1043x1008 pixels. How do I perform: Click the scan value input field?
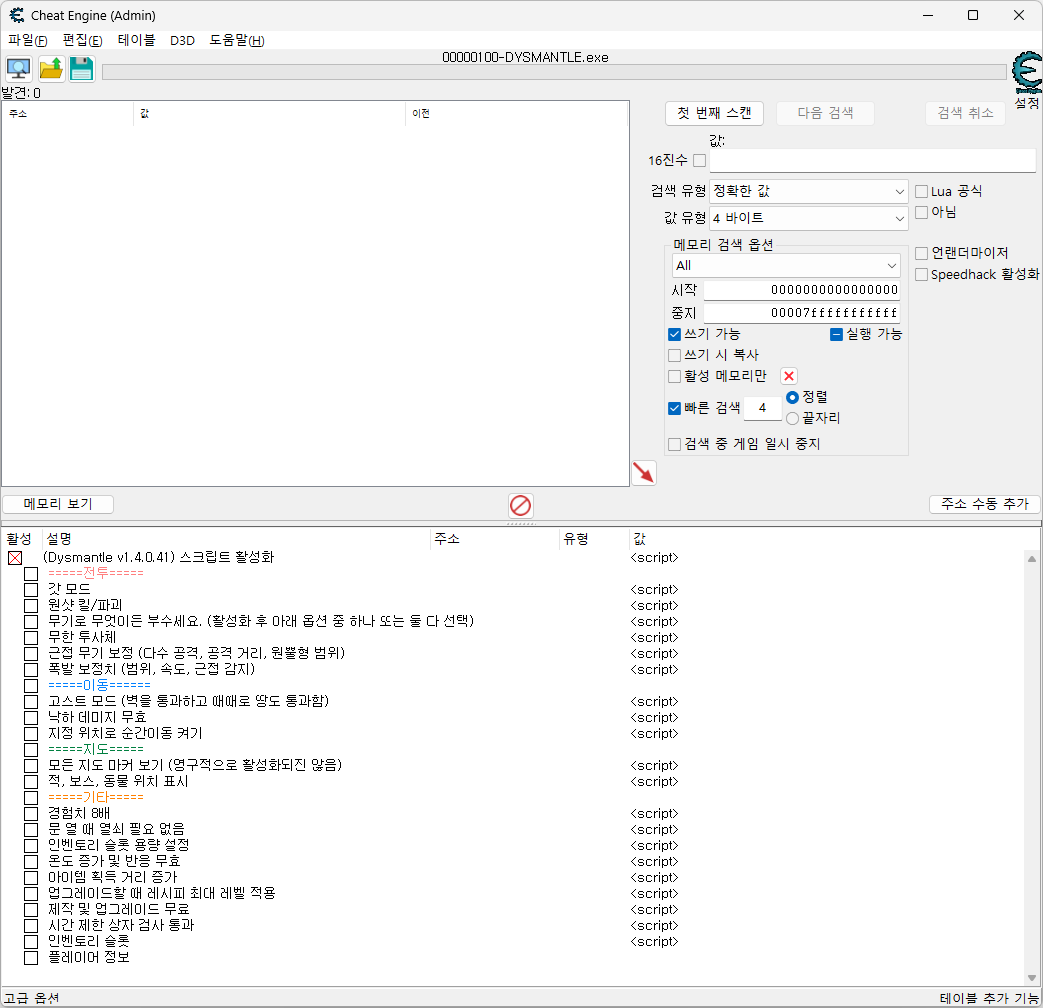872,160
